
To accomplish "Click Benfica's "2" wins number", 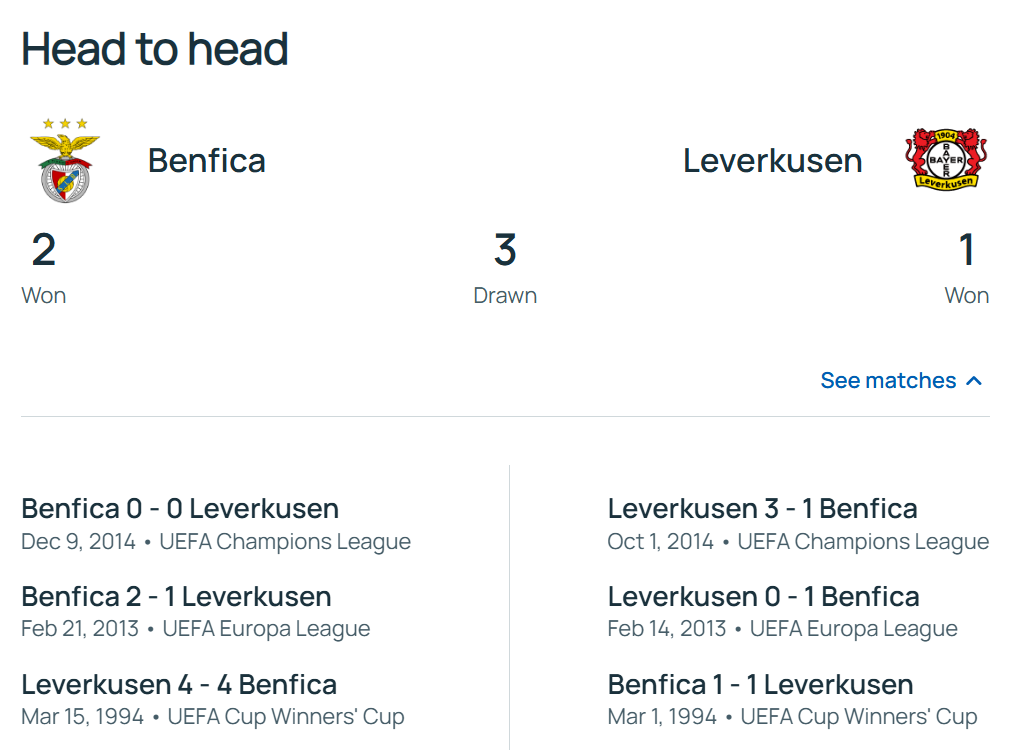I will [44, 250].
